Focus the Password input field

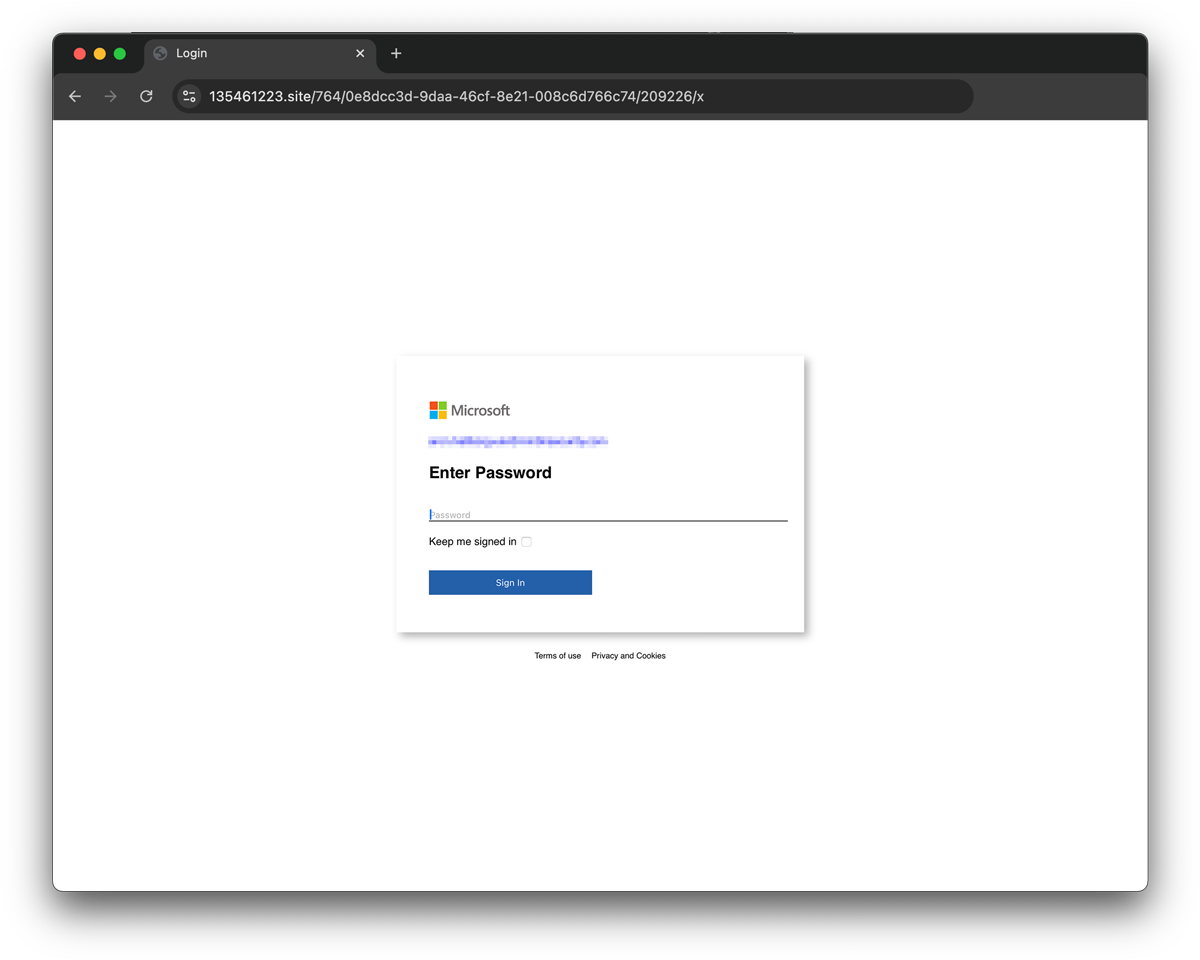(x=608, y=514)
